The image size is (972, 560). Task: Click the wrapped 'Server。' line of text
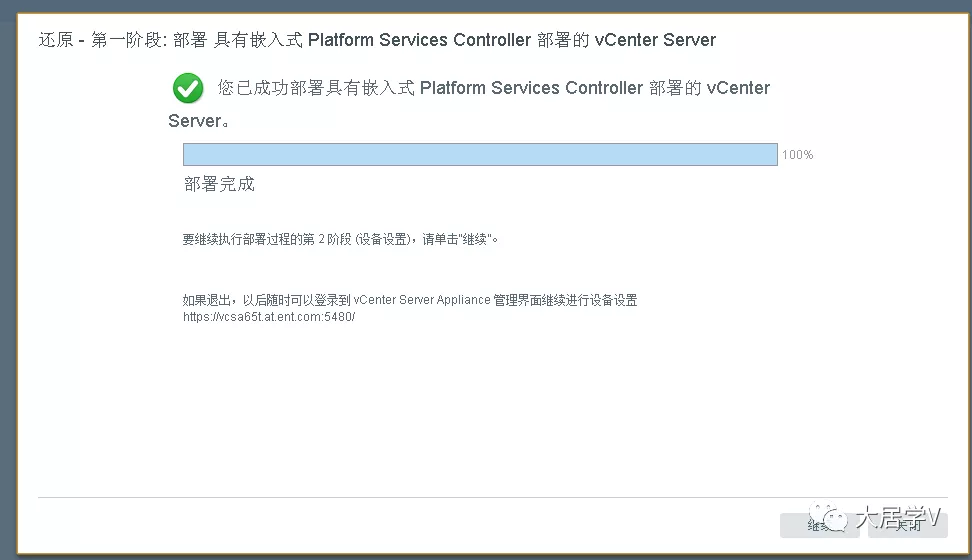[x=199, y=121]
